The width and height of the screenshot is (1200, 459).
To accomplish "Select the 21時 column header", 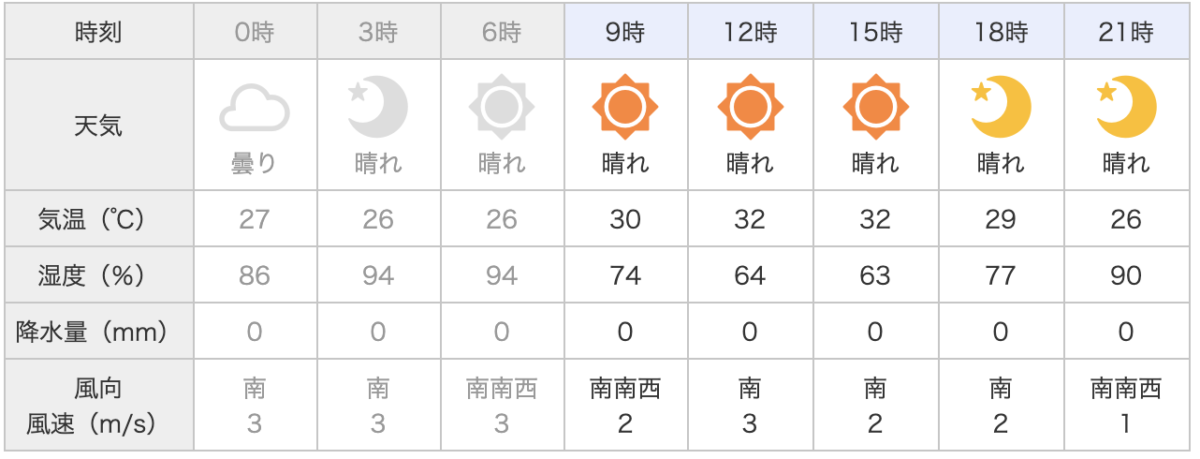I will coord(1126,33).
